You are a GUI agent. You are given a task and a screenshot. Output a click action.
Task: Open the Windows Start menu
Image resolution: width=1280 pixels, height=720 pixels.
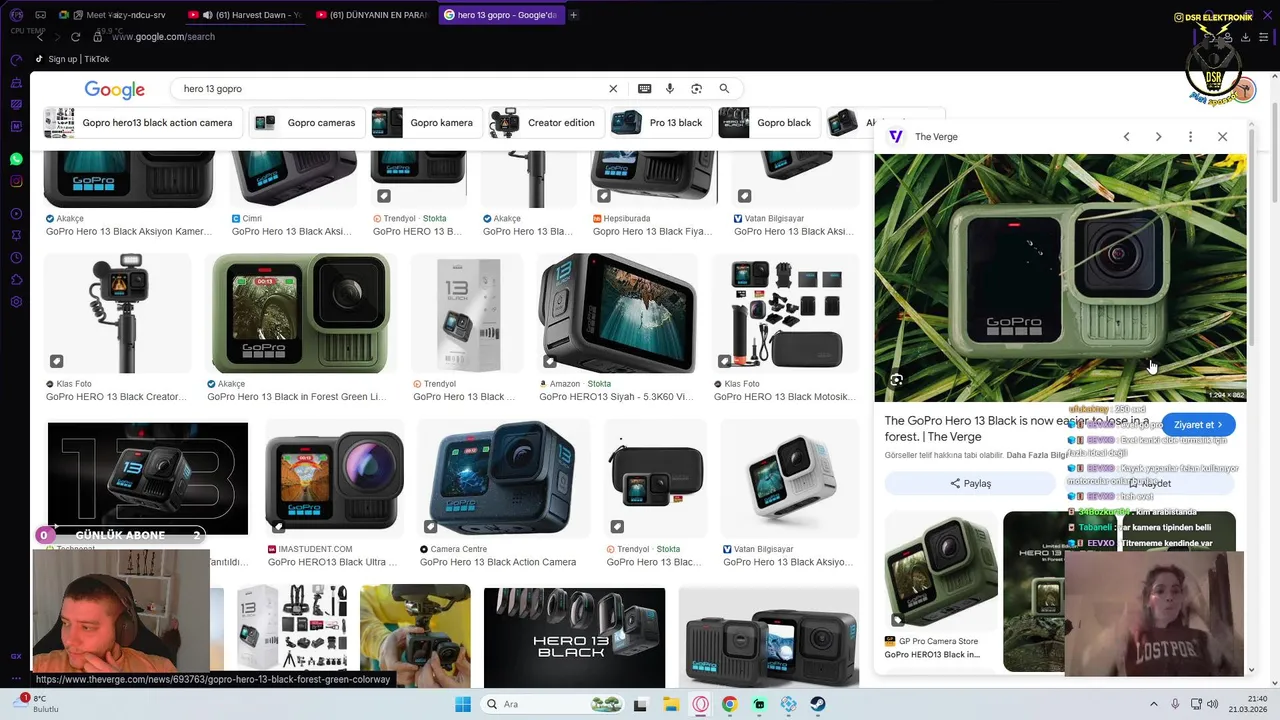[463, 704]
